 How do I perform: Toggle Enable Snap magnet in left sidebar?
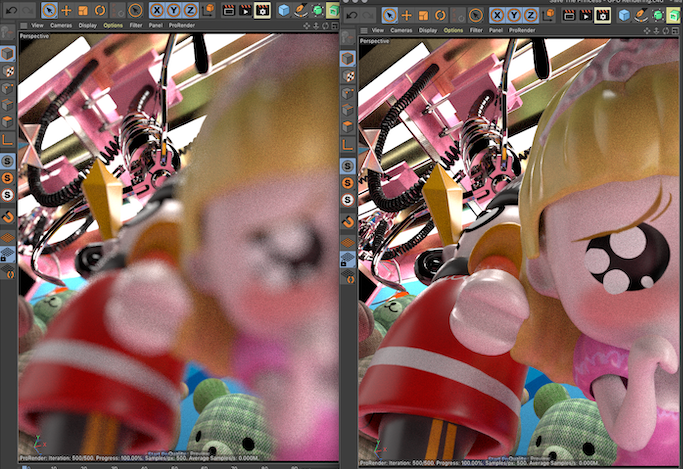(7, 217)
